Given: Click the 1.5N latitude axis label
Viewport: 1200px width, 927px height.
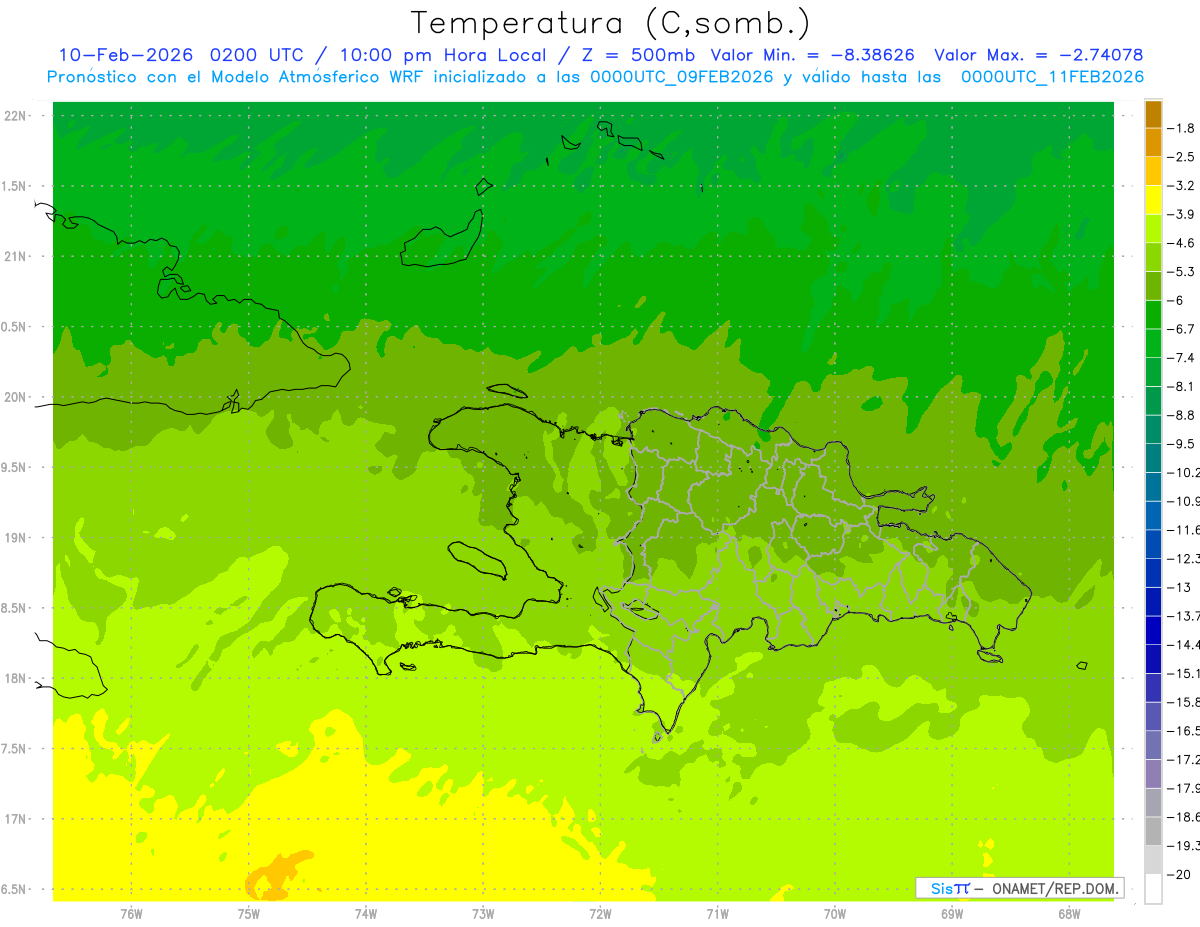Looking at the screenshot, I should [14, 186].
